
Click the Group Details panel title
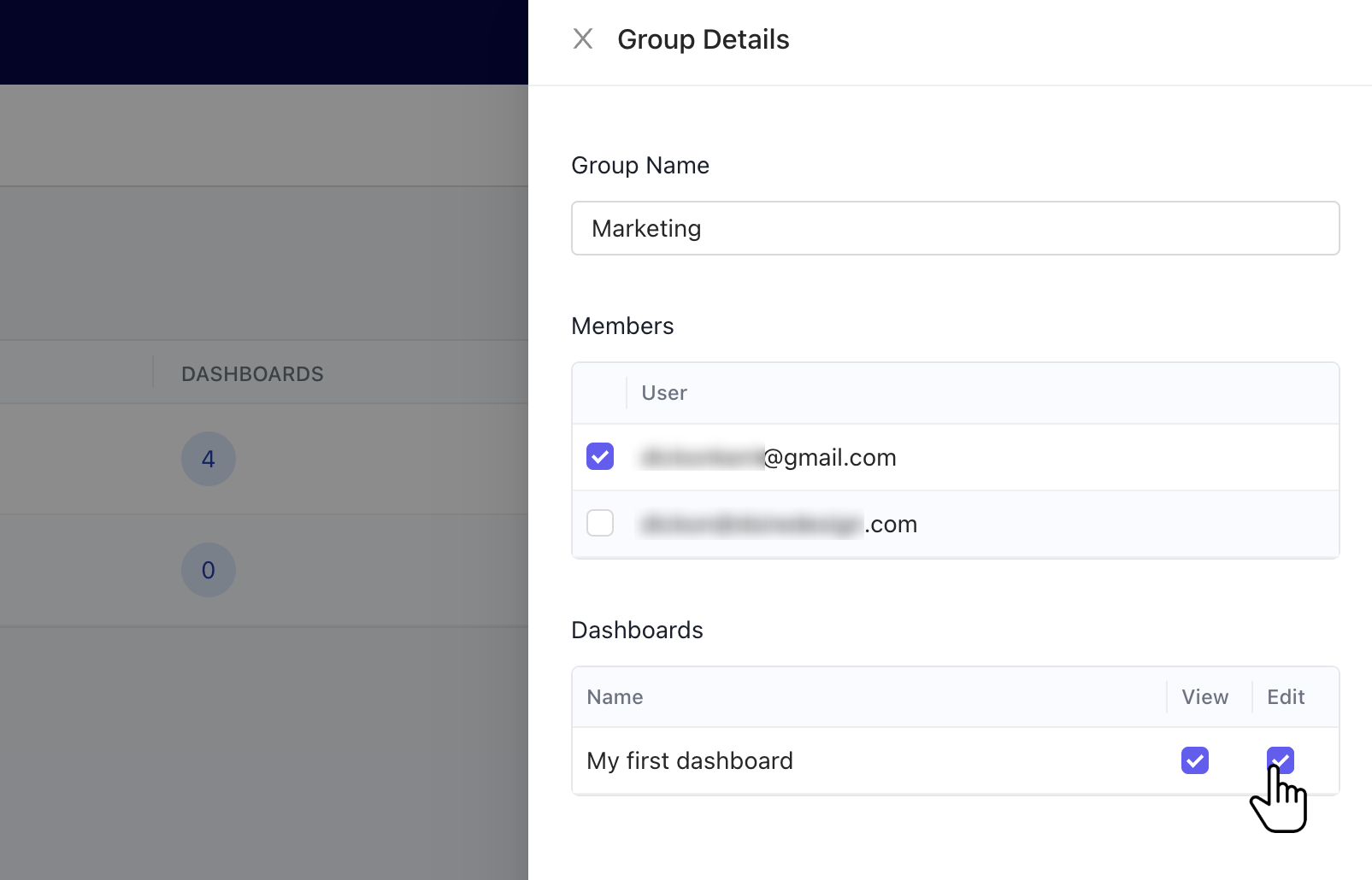coord(703,39)
